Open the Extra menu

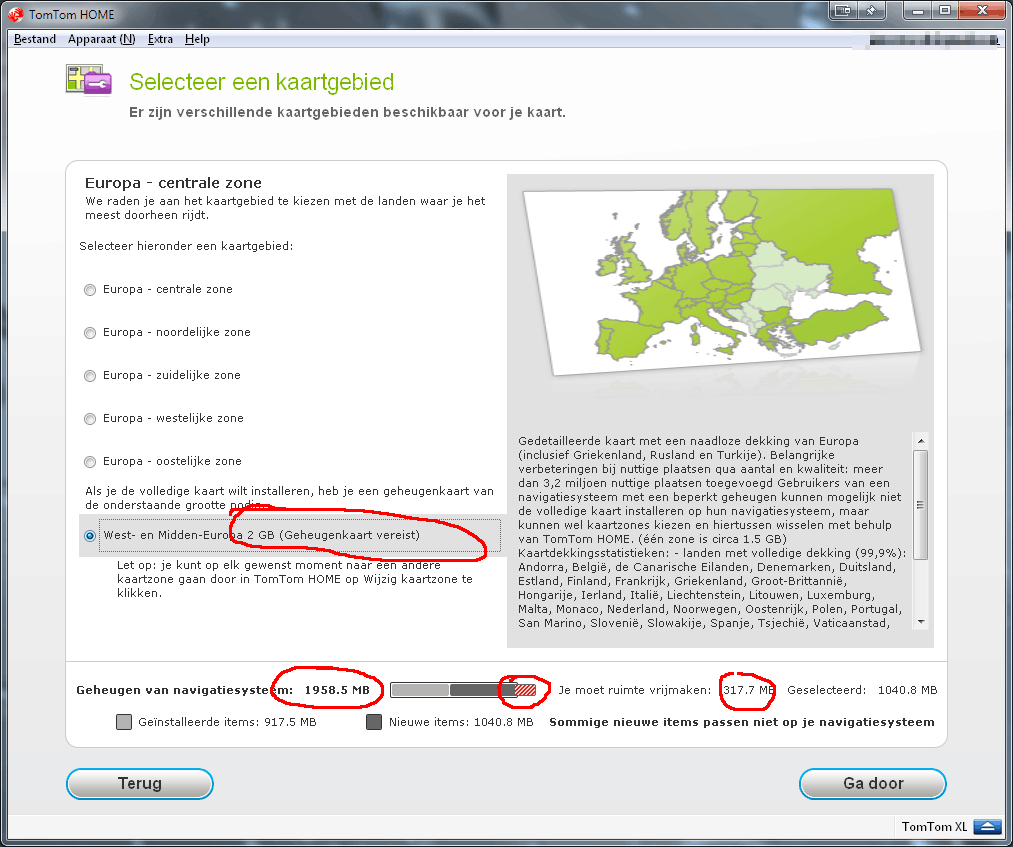coord(160,39)
